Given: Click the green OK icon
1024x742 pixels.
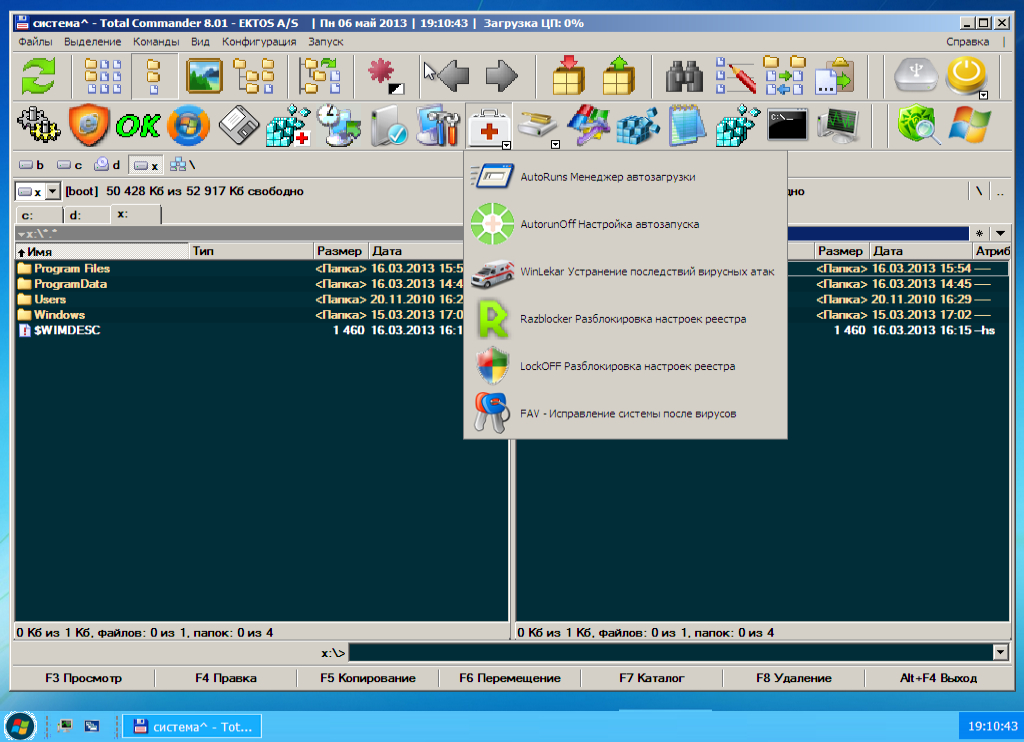Looking at the screenshot, I should coord(138,125).
